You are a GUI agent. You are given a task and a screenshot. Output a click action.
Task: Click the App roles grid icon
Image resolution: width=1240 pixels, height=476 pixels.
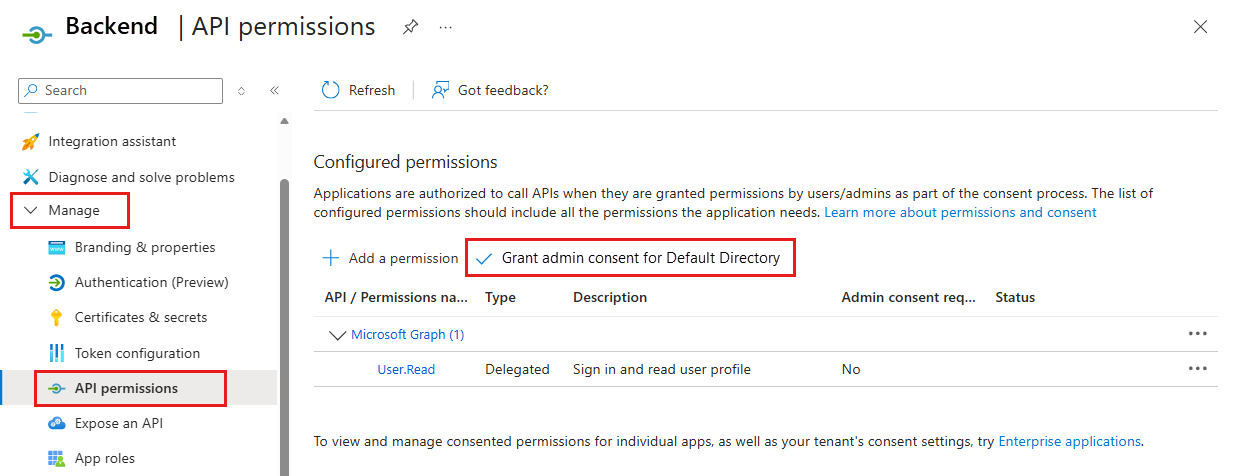tap(57, 458)
